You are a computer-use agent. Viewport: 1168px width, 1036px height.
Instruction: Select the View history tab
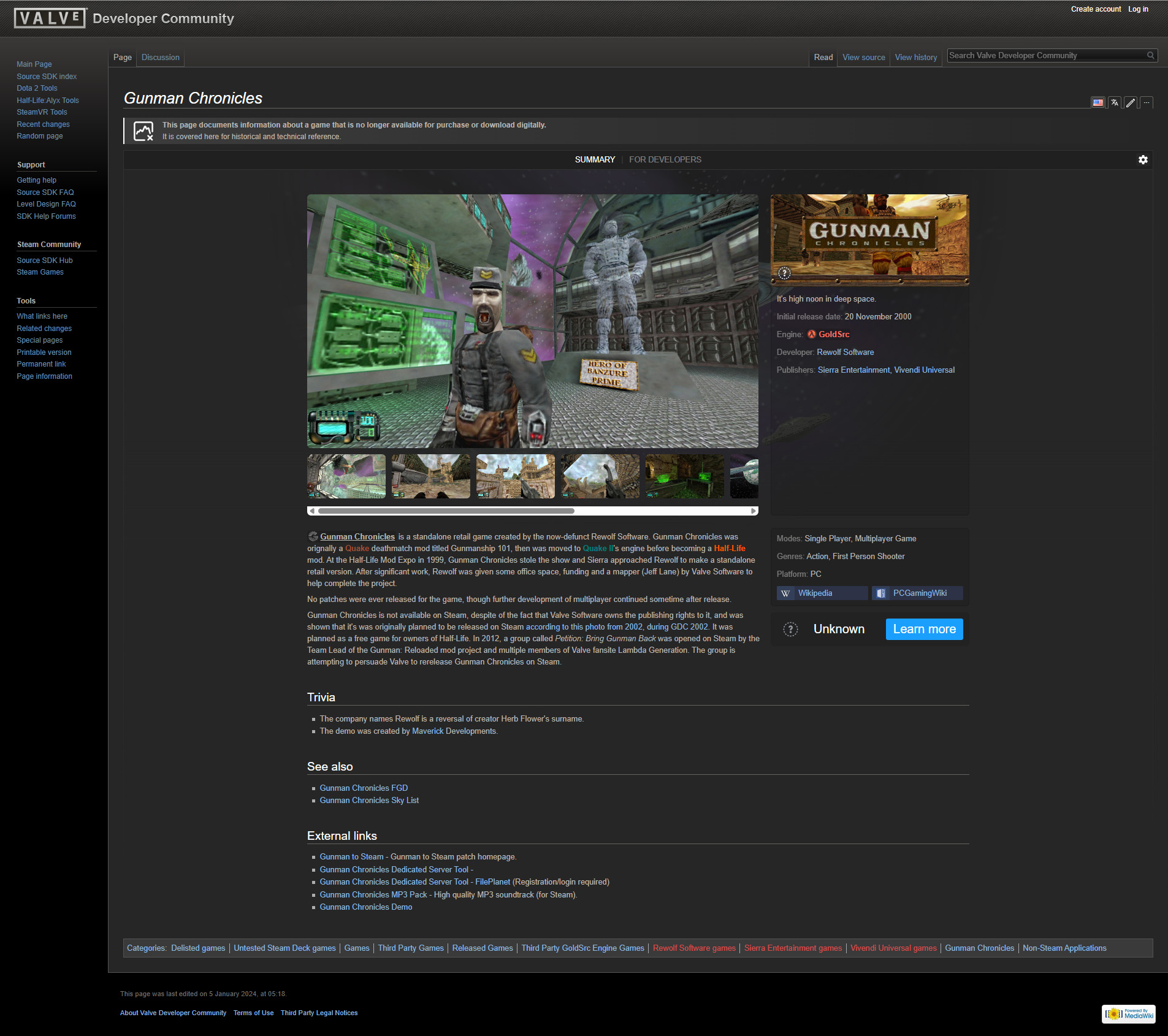(x=915, y=57)
